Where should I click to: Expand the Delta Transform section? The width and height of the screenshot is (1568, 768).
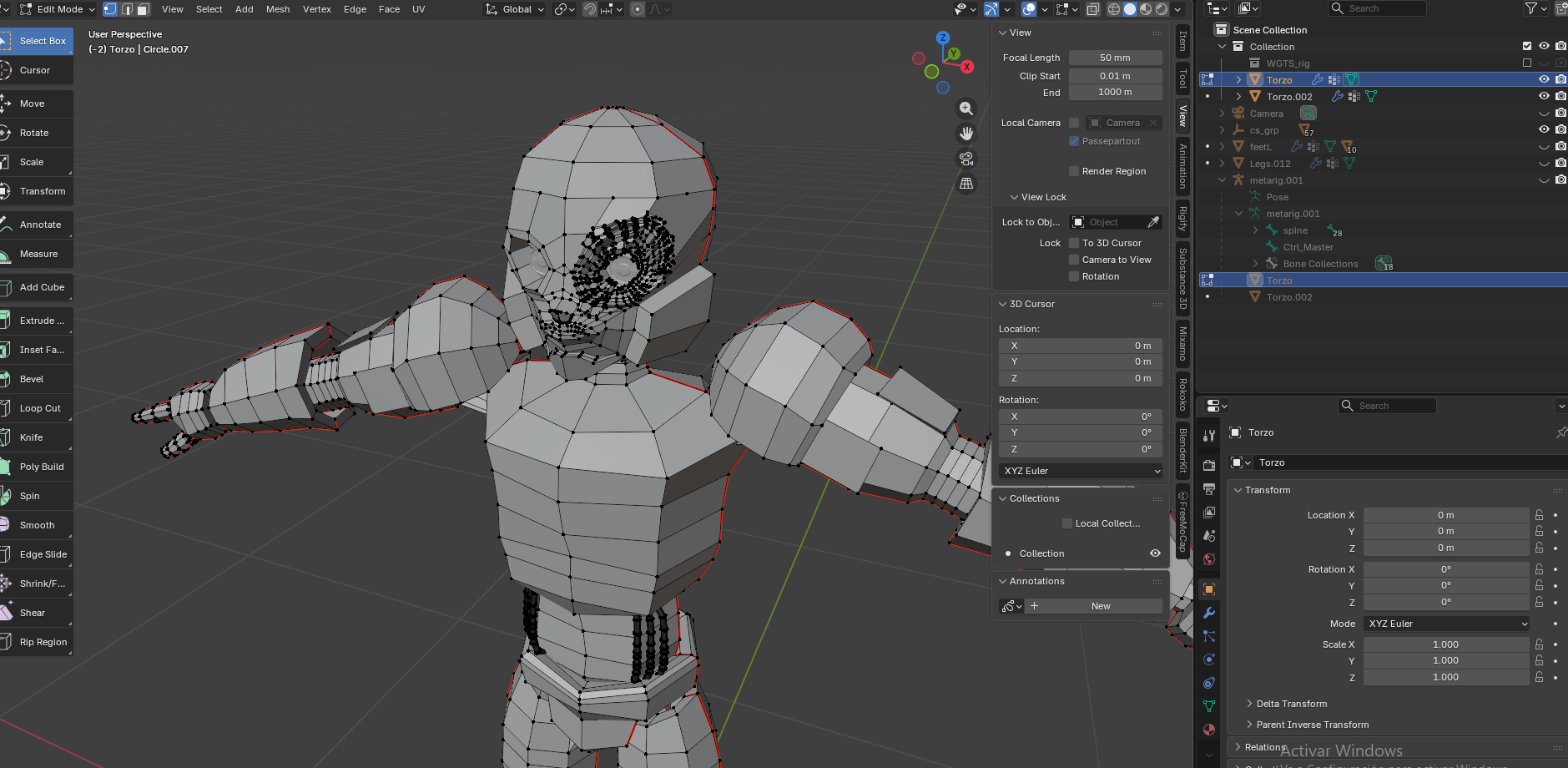pyautogui.click(x=1291, y=704)
